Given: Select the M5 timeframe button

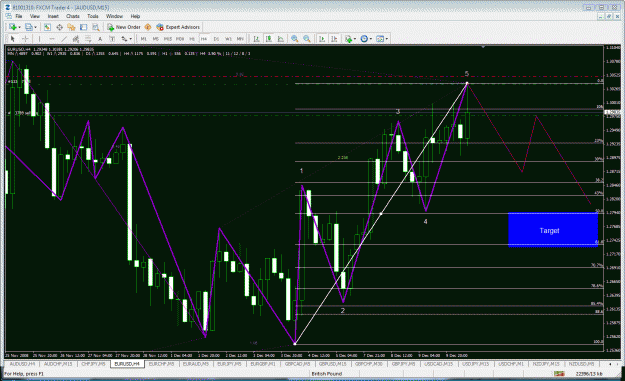Looking at the screenshot, I should [x=155, y=39].
